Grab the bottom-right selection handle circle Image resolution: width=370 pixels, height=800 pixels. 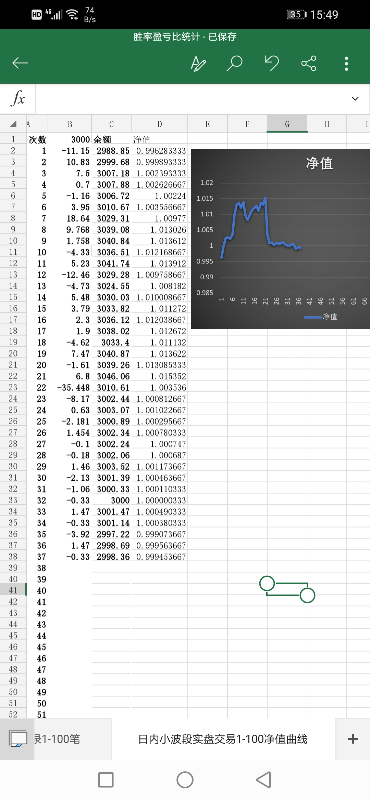[x=307, y=595]
